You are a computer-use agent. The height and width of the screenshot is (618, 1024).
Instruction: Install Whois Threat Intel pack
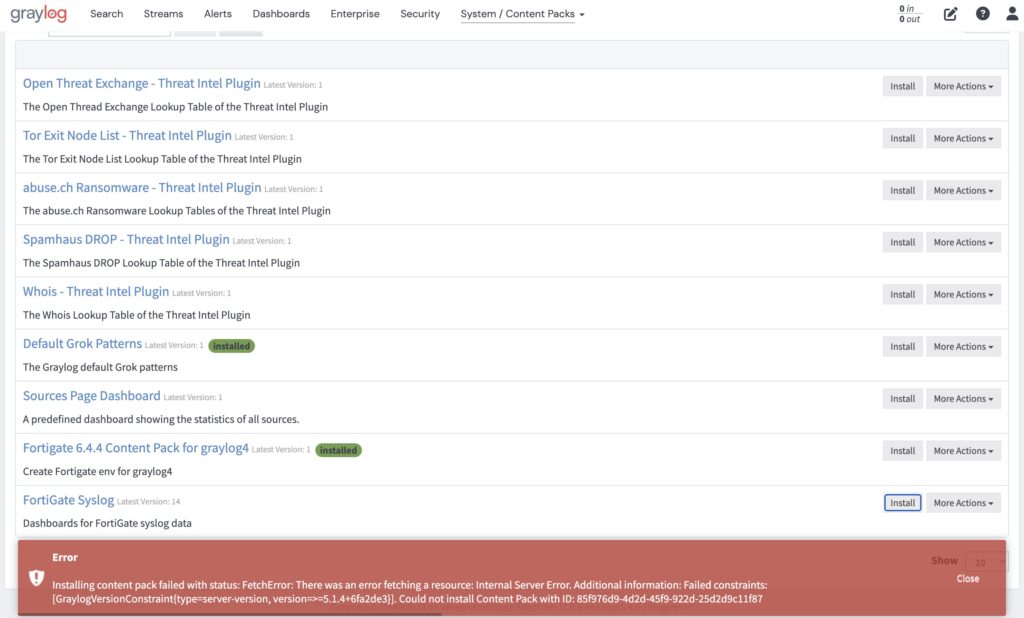pyautogui.click(x=903, y=295)
